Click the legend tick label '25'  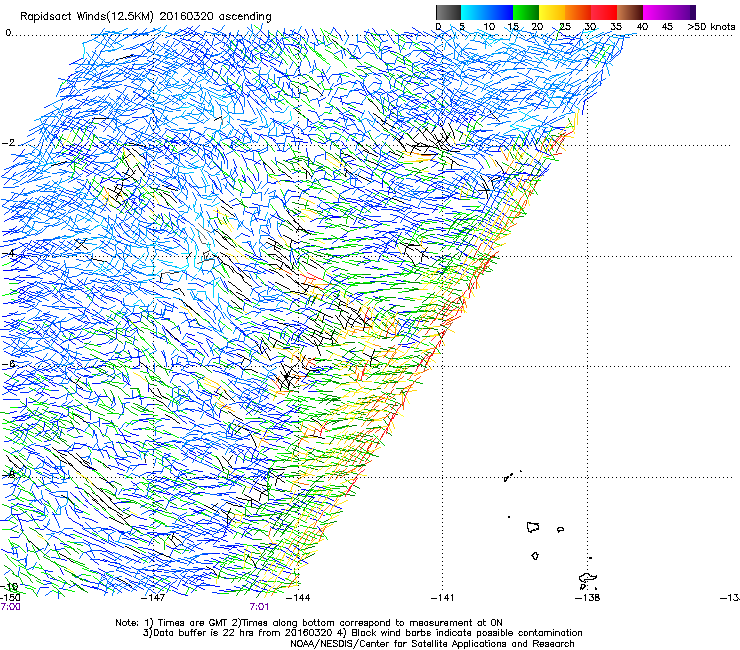pyautogui.click(x=565, y=27)
